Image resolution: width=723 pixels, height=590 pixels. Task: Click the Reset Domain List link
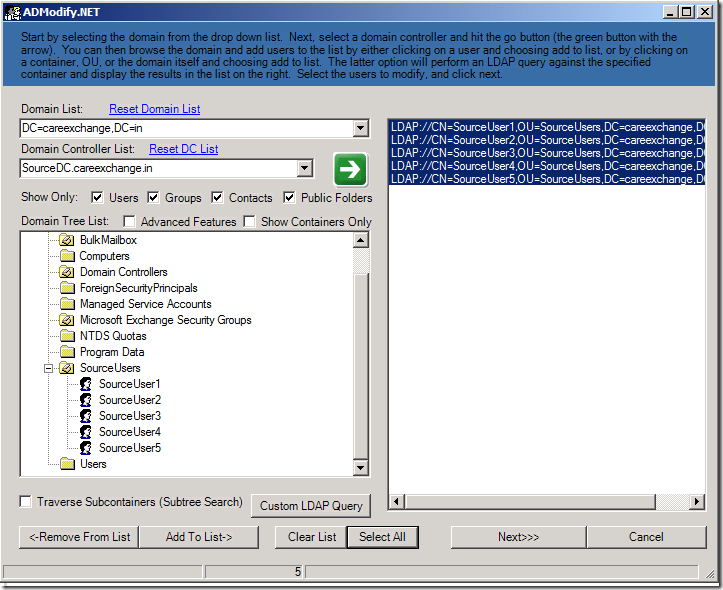tap(154, 109)
